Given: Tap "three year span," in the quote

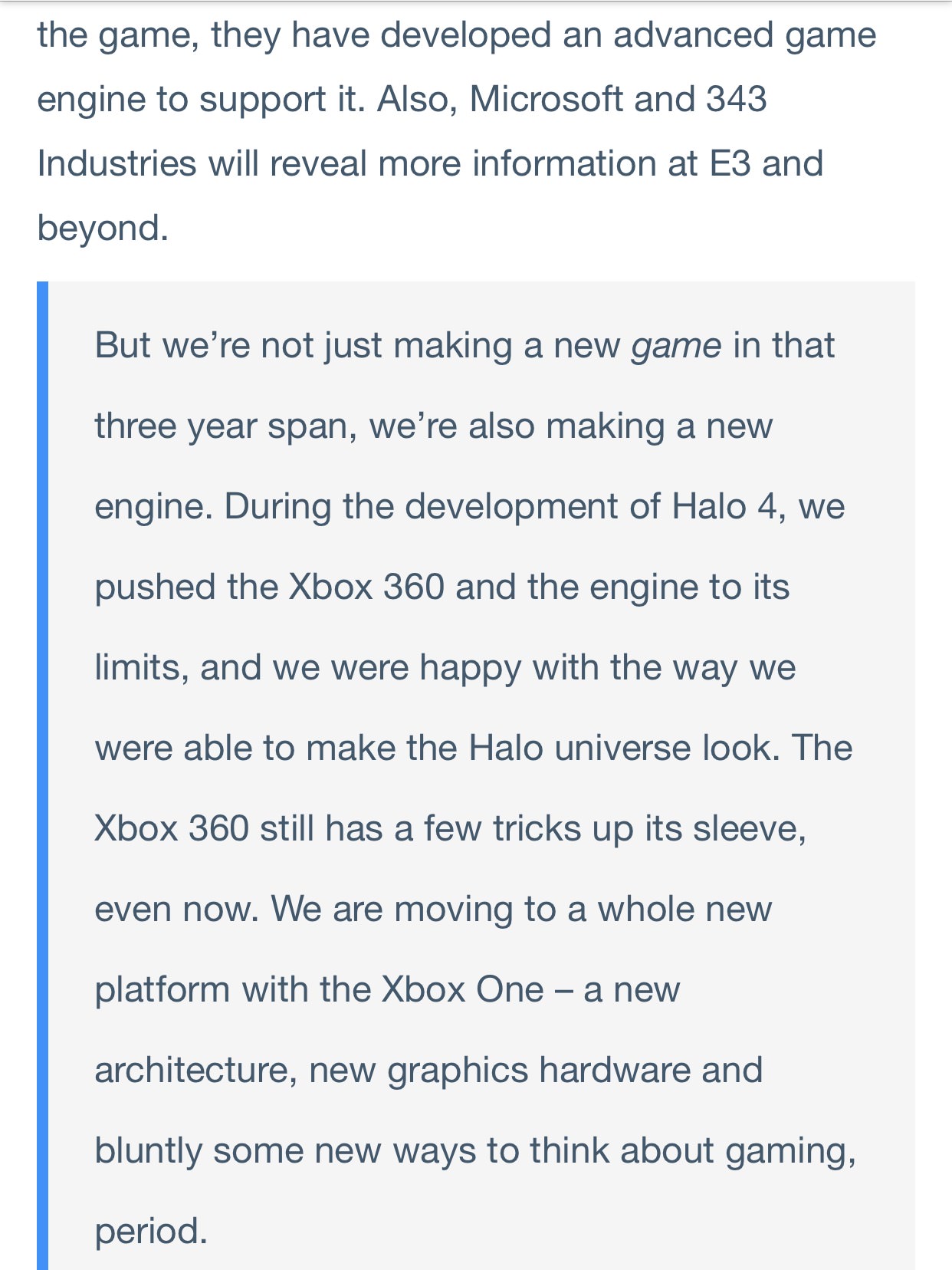Looking at the screenshot, I should coord(226,427).
